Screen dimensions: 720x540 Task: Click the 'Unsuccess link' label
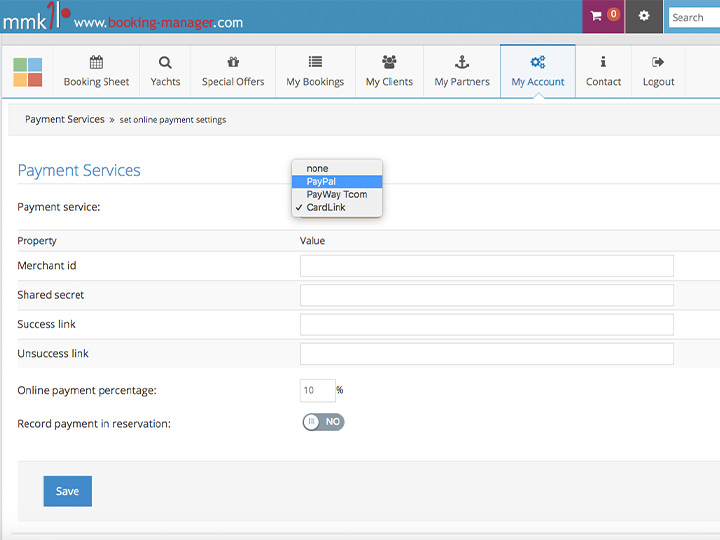[53, 354]
